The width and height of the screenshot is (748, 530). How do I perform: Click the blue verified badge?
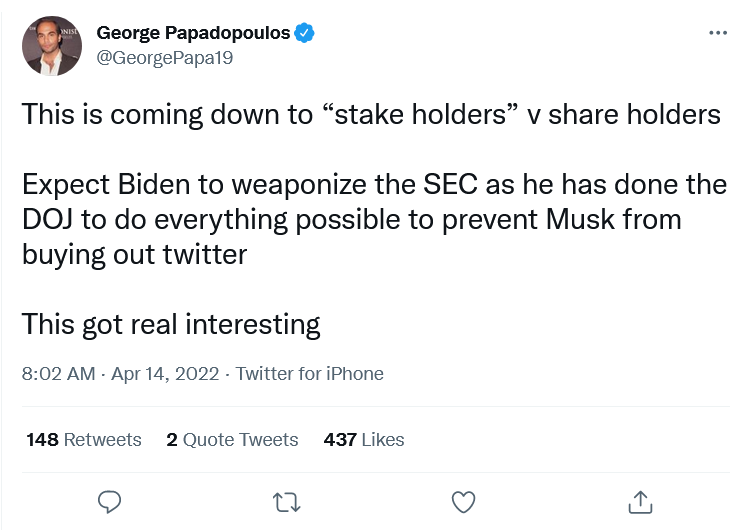[x=304, y=33]
